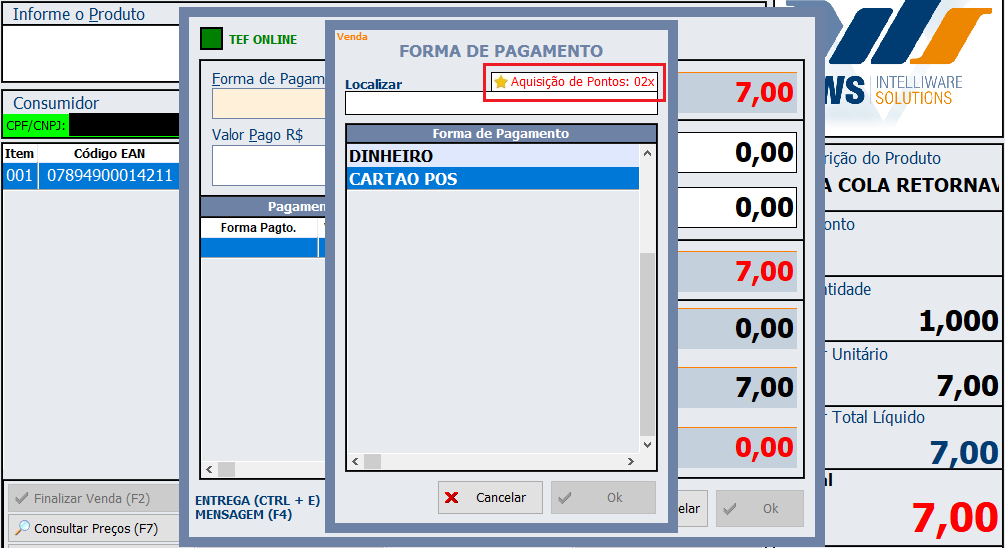This screenshot has width=1005, height=548.
Task: Click the checkmark icon on Finalizar Venda
Action: coord(21,498)
